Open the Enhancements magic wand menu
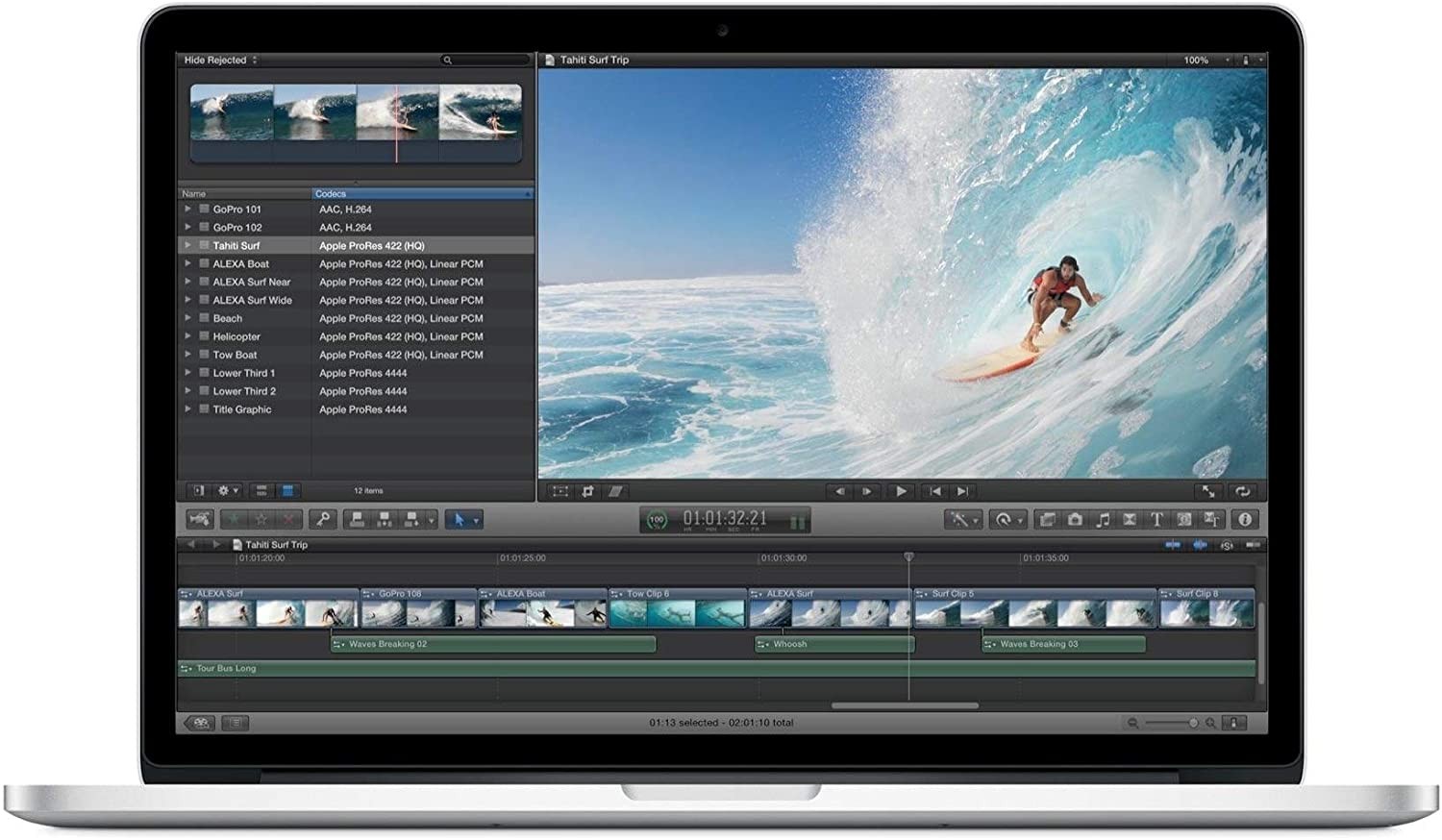1442x840 pixels. click(961, 520)
